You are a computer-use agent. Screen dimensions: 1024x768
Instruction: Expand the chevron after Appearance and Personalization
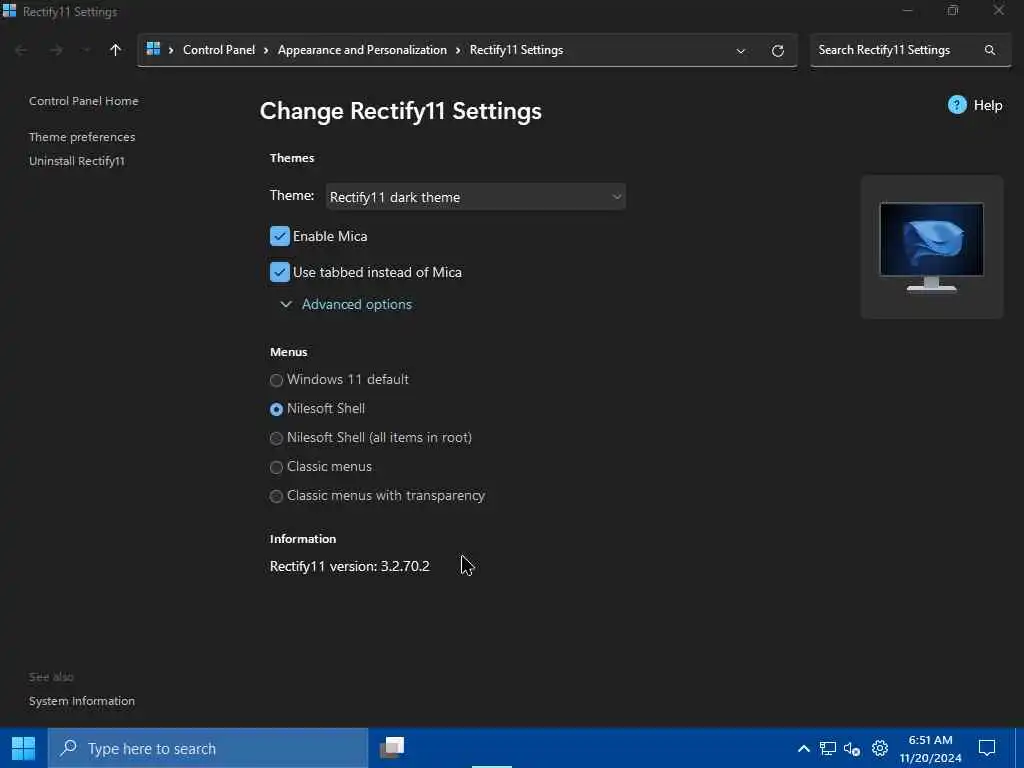coord(458,50)
